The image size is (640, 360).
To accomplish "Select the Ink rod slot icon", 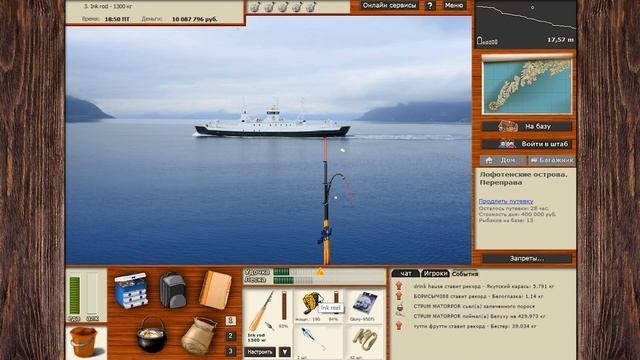I will click(x=261, y=311).
